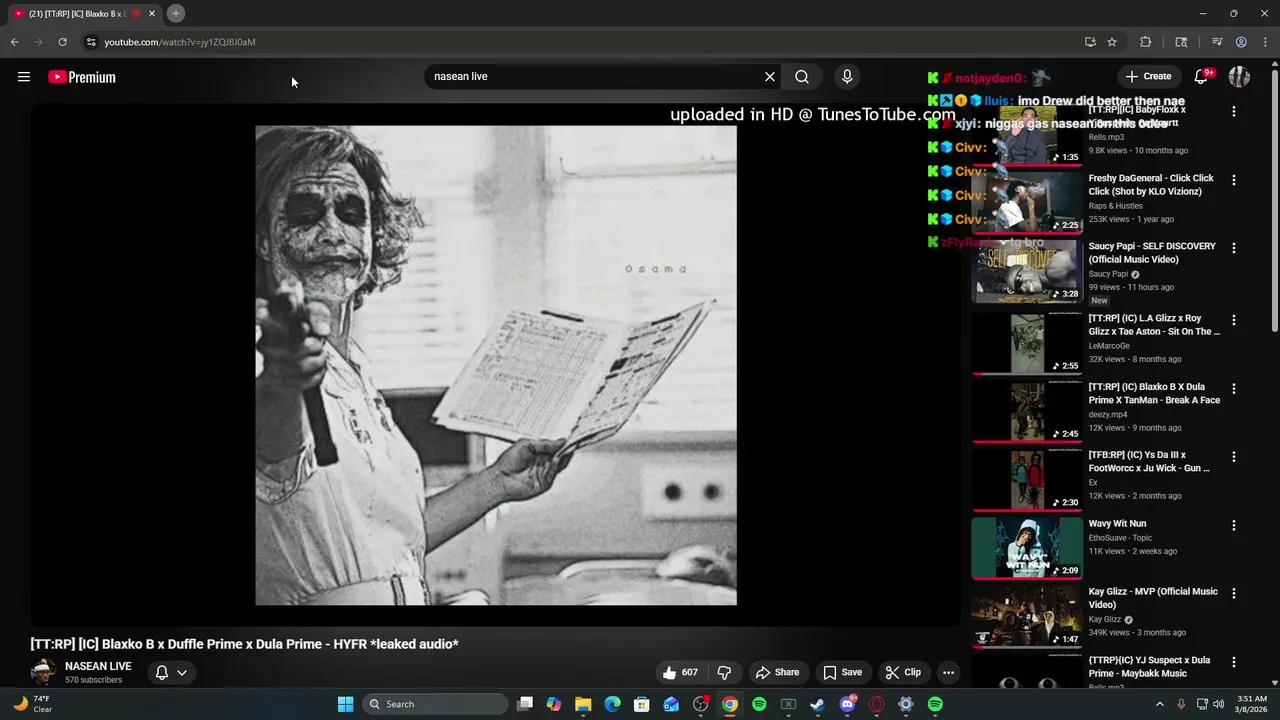Open options for YJ Suspect Maybakk video
The width and height of the screenshot is (1280, 720).
1233,661
